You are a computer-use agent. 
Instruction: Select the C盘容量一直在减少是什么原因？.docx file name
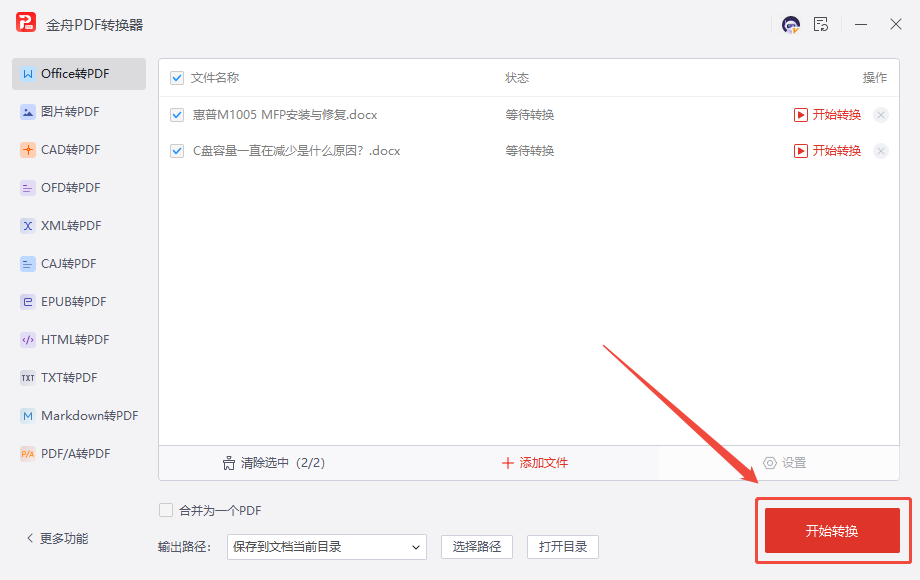click(x=296, y=151)
